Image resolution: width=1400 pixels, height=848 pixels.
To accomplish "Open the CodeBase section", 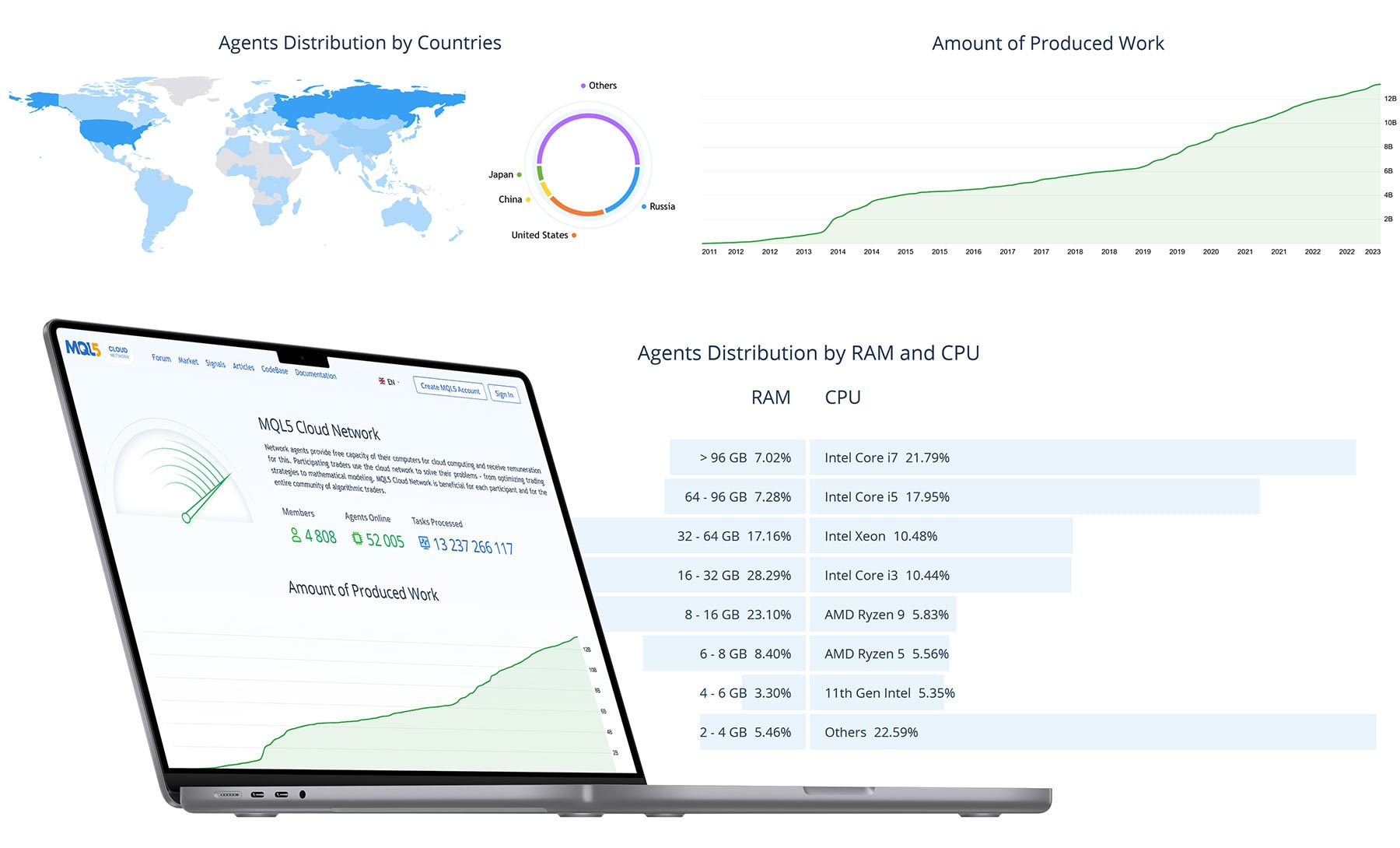I will [x=275, y=370].
